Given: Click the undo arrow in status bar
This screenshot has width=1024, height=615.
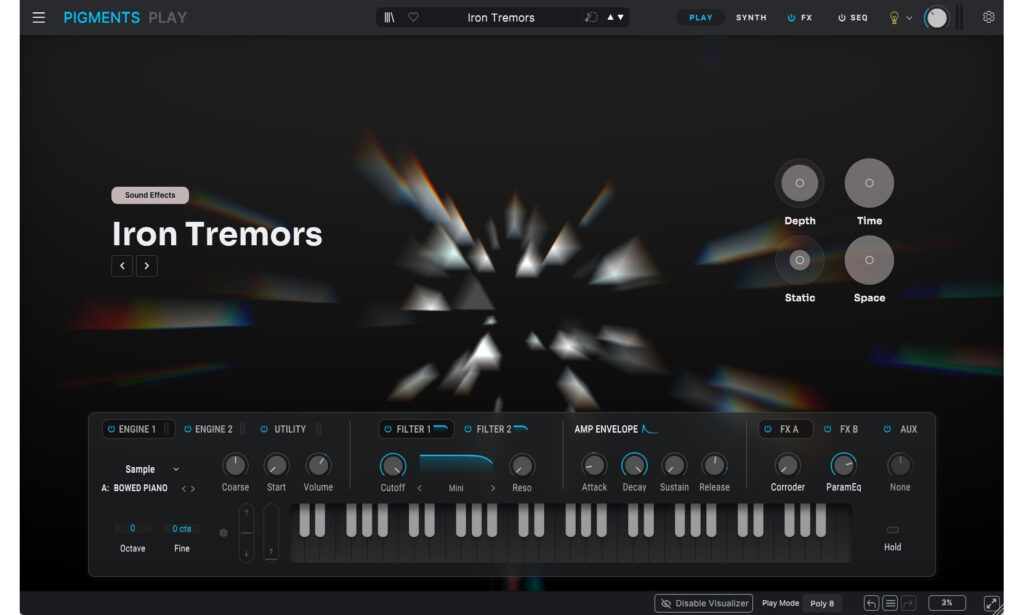Looking at the screenshot, I should (x=871, y=603).
